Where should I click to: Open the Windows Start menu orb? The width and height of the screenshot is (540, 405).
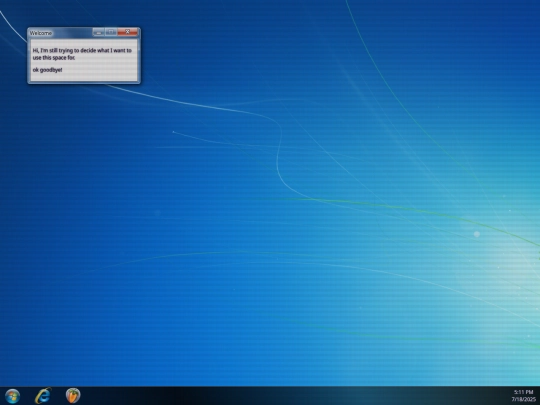tap(12, 396)
